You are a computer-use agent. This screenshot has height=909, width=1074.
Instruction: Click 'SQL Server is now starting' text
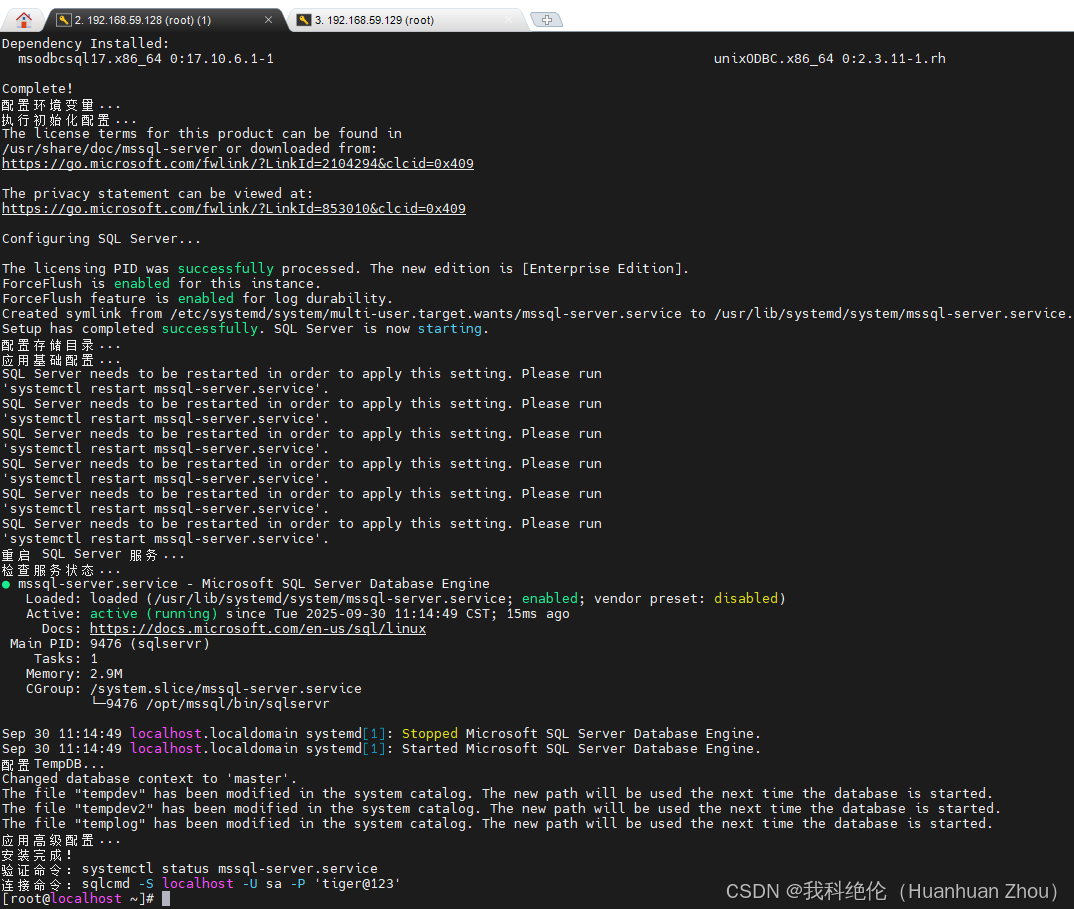pyautogui.click(x=381, y=329)
